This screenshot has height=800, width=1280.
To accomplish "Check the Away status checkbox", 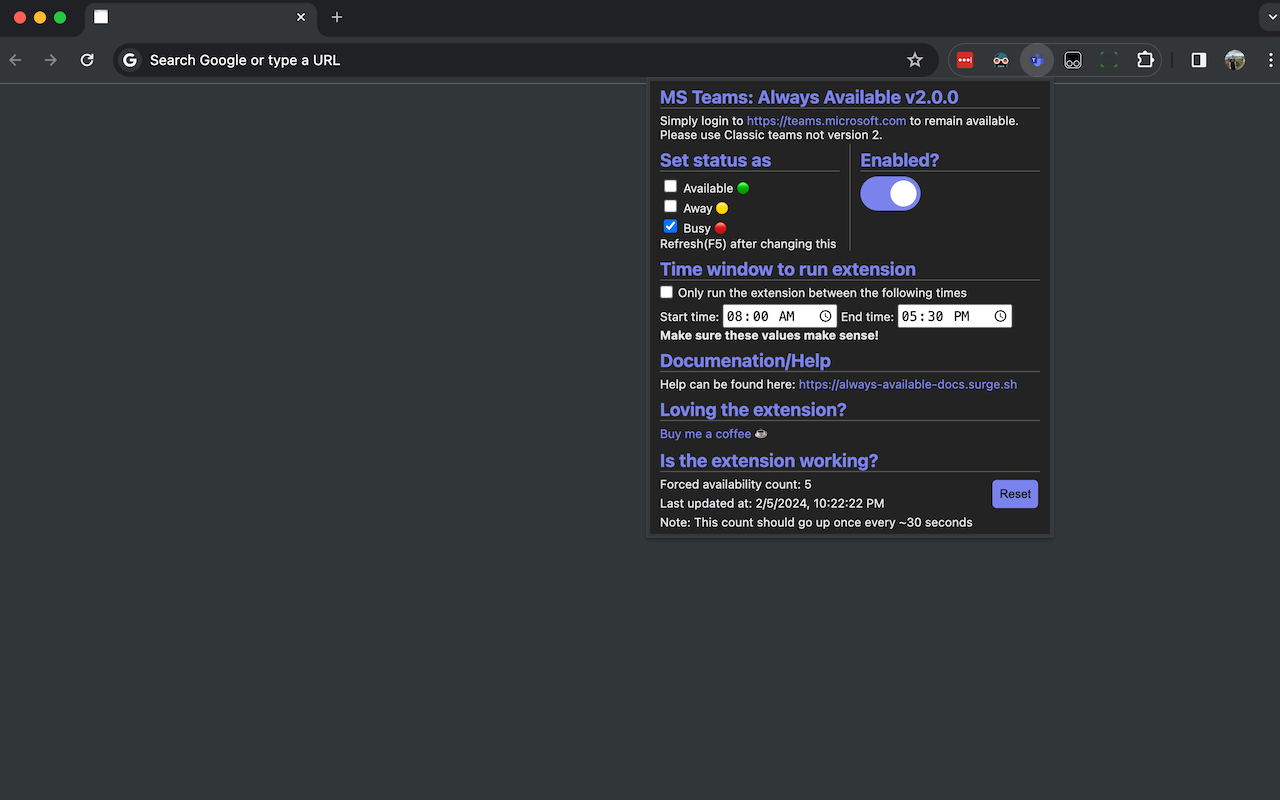I will [670, 207].
